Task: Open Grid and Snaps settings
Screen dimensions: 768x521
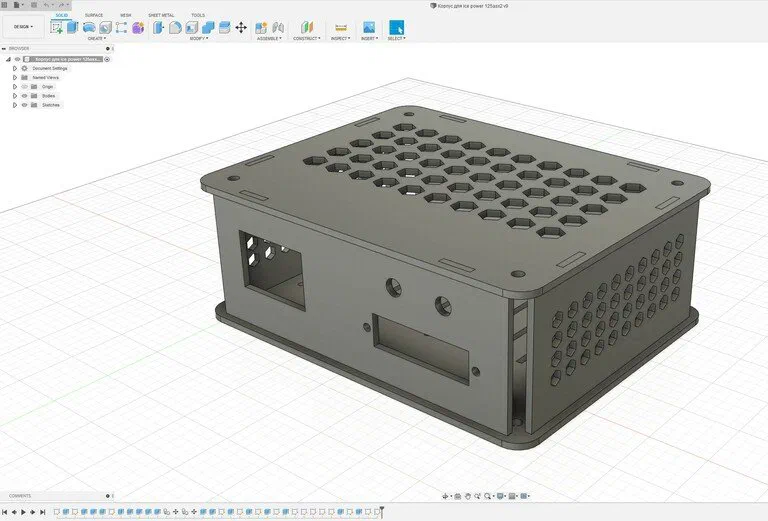Action: tap(513, 496)
